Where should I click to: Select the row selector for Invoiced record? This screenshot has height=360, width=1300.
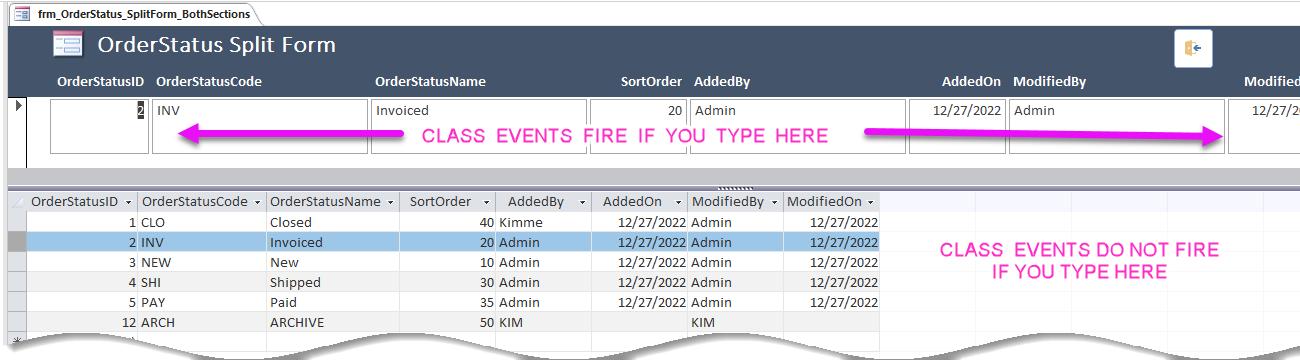[17, 242]
